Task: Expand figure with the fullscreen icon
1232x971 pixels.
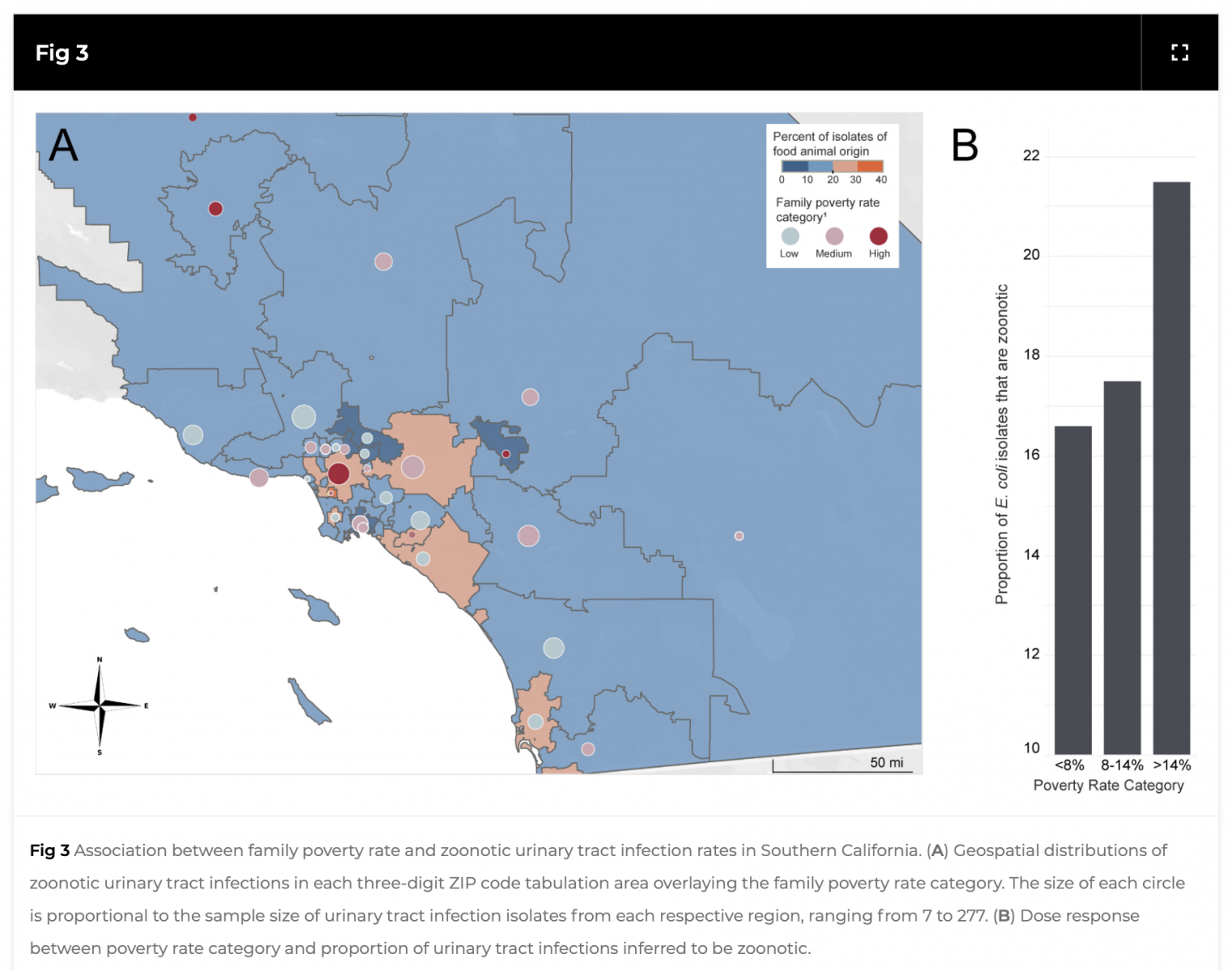Action: [1179, 53]
